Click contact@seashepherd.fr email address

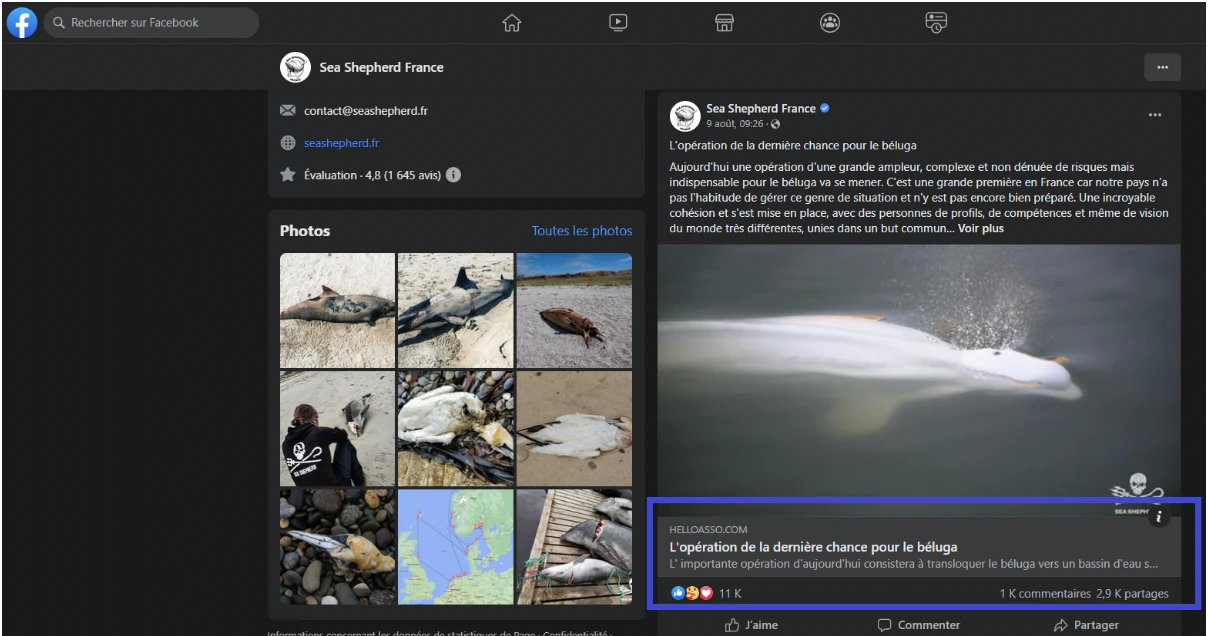click(x=366, y=111)
